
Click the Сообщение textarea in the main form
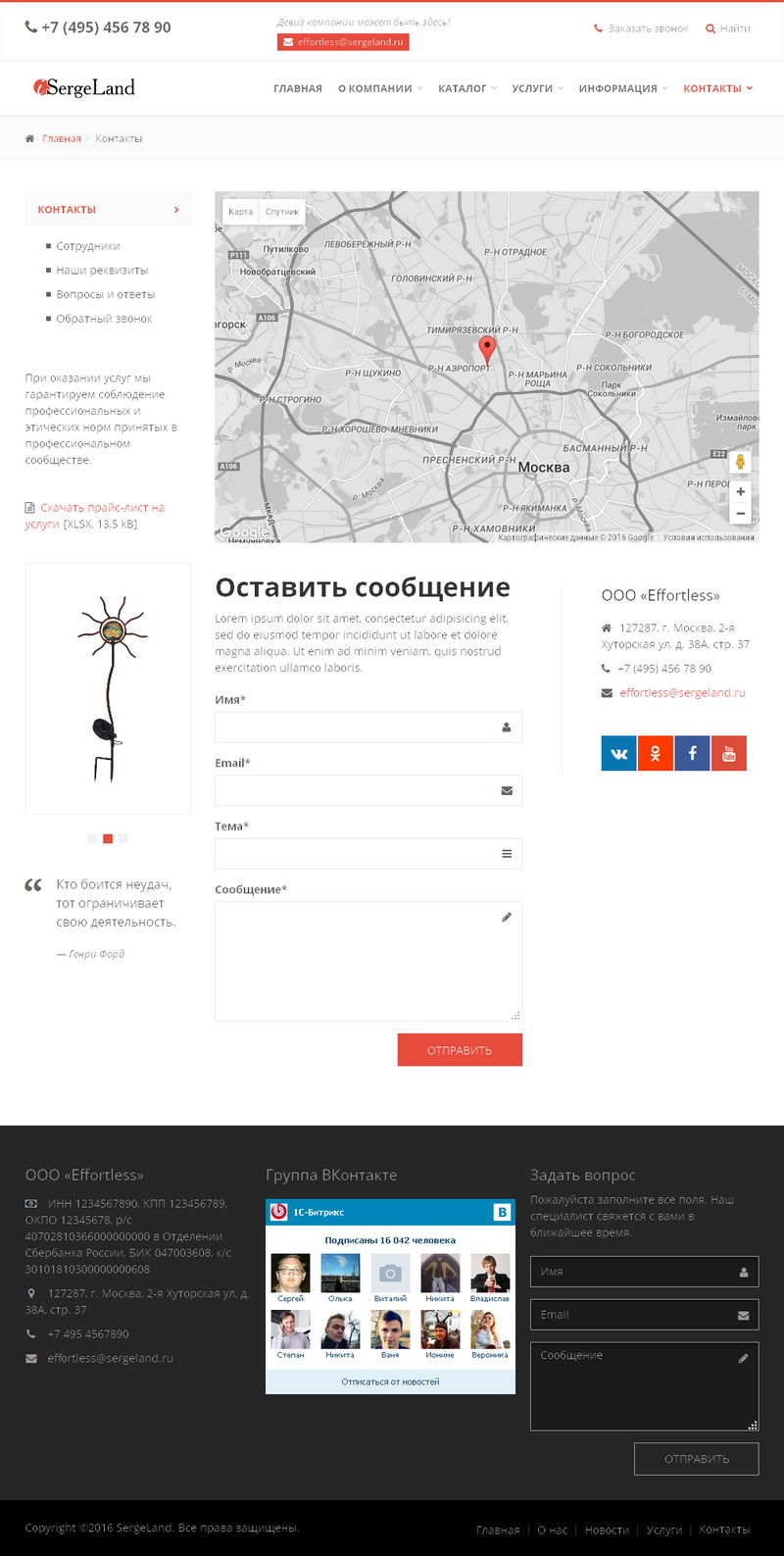click(368, 962)
